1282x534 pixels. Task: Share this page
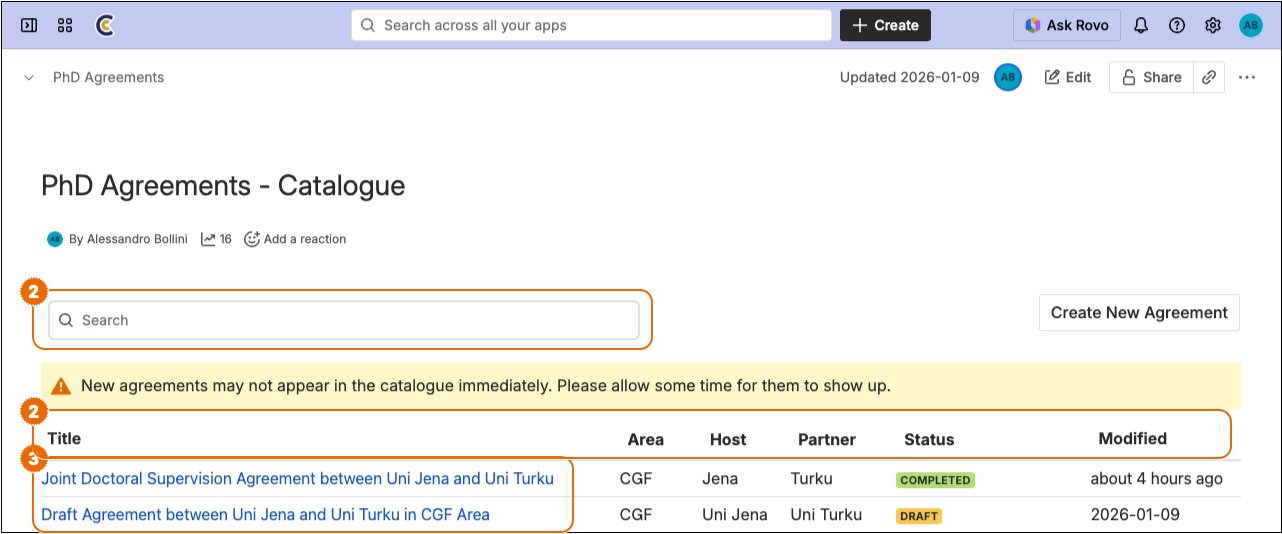(1151, 77)
